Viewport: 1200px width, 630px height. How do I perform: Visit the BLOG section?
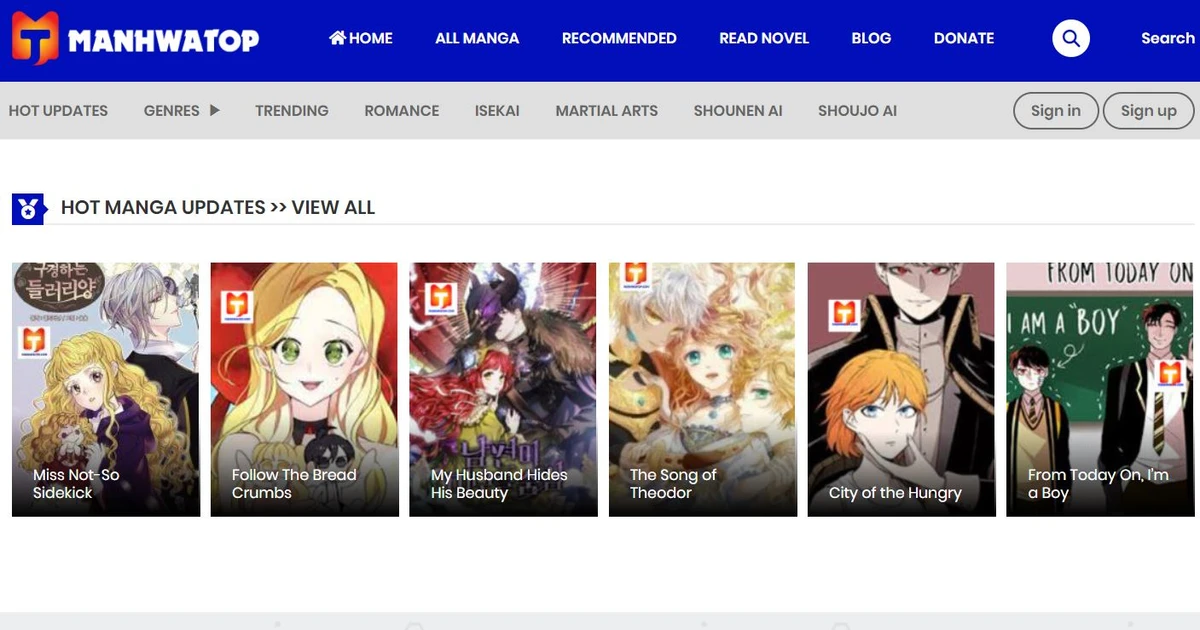click(x=871, y=38)
